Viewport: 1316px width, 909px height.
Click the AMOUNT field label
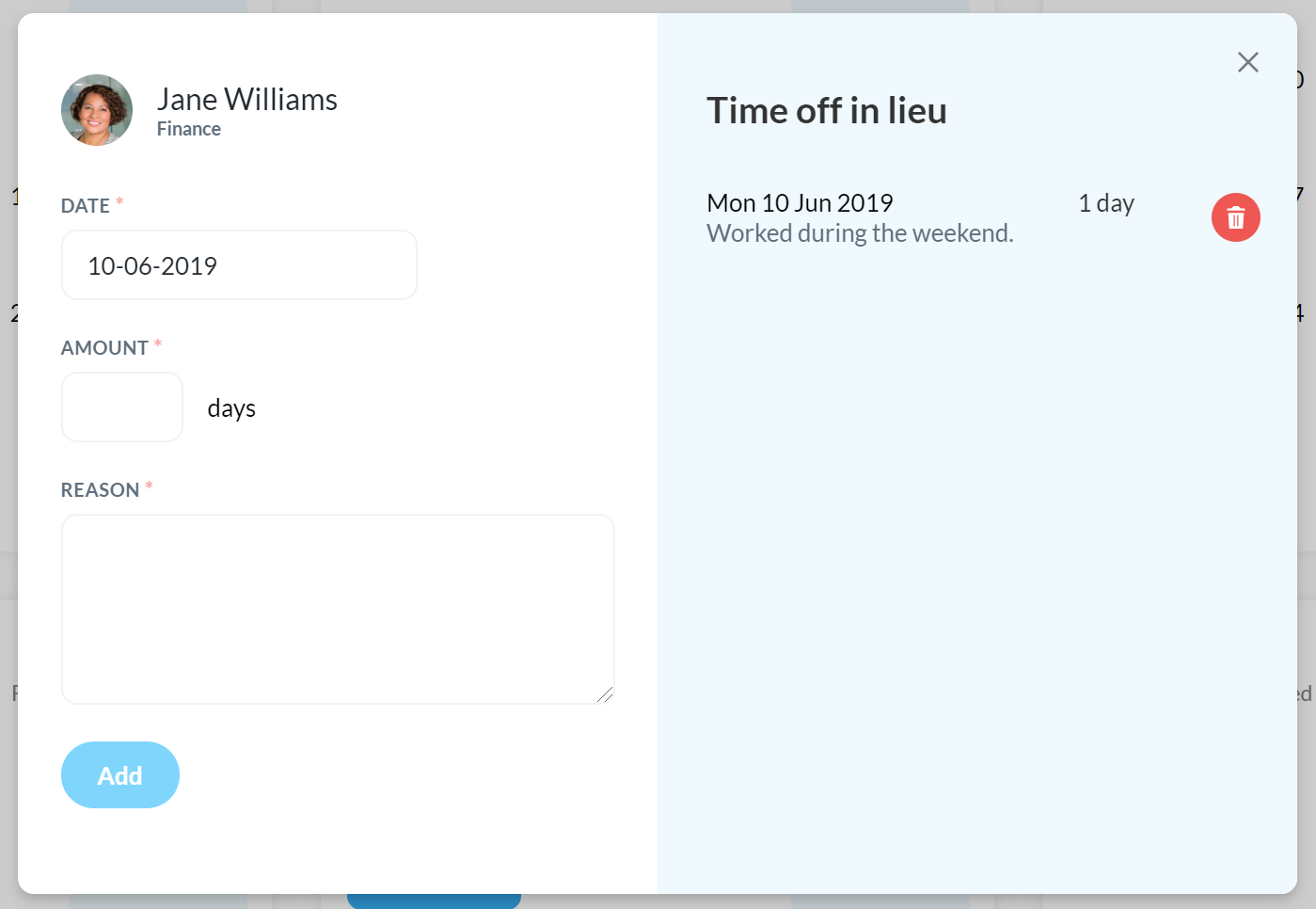point(104,348)
